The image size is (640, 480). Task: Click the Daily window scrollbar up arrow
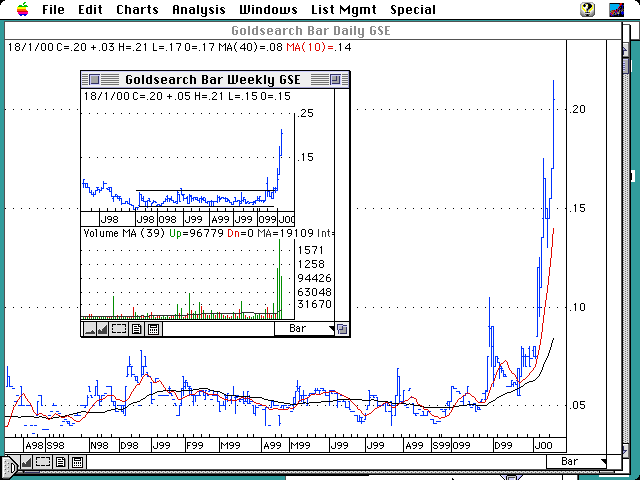click(x=625, y=50)
